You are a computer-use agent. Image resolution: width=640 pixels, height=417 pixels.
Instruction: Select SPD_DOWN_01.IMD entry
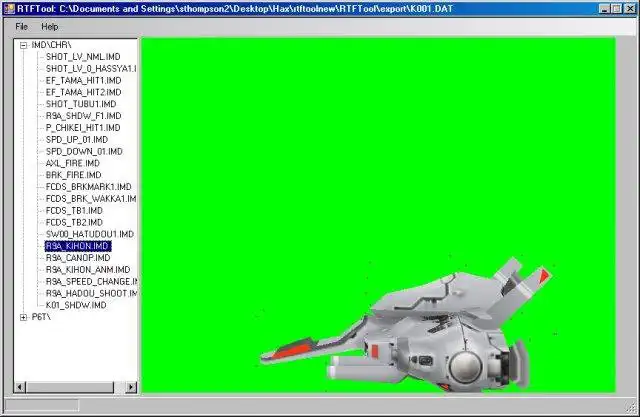click(x=84, y=151)
